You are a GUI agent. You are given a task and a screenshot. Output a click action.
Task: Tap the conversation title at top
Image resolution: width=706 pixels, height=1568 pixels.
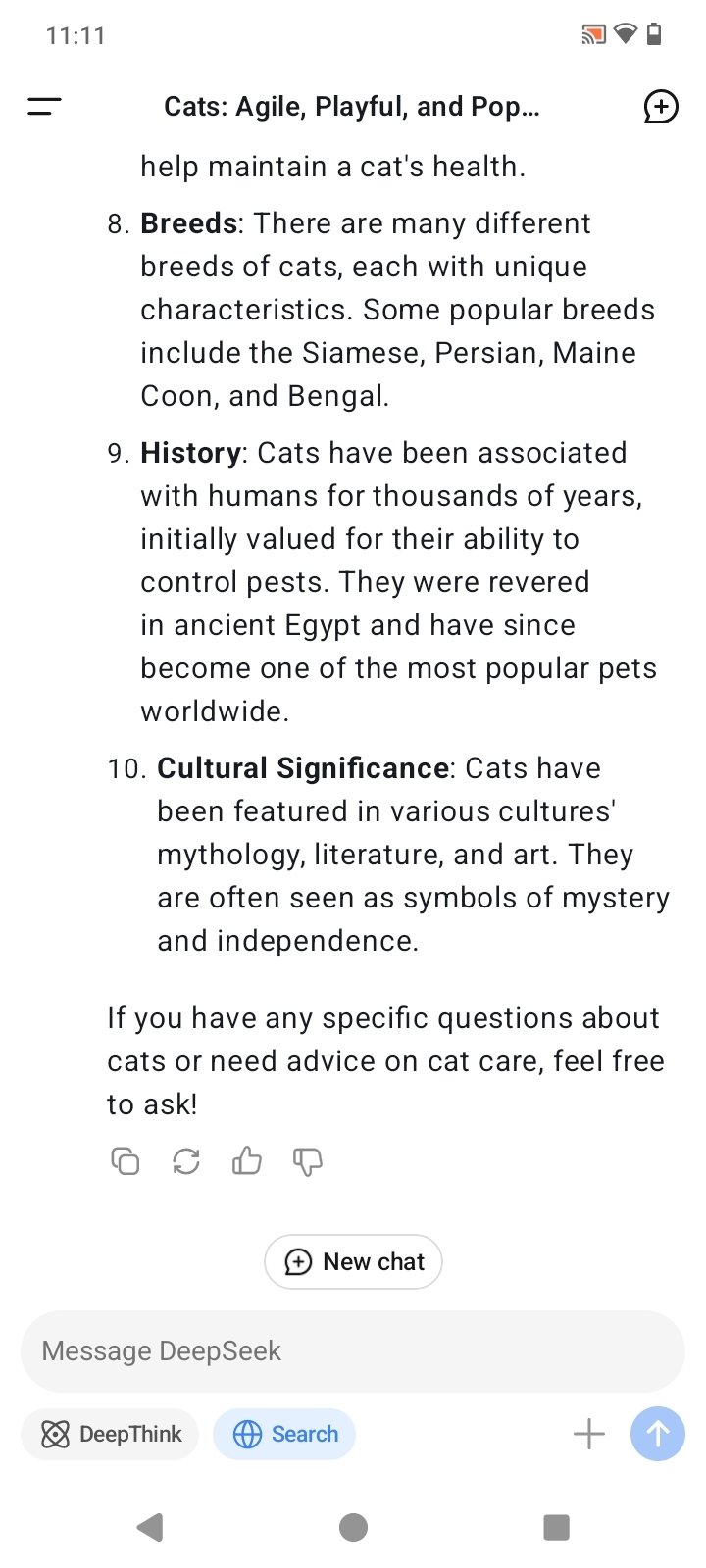pos(351,107)
